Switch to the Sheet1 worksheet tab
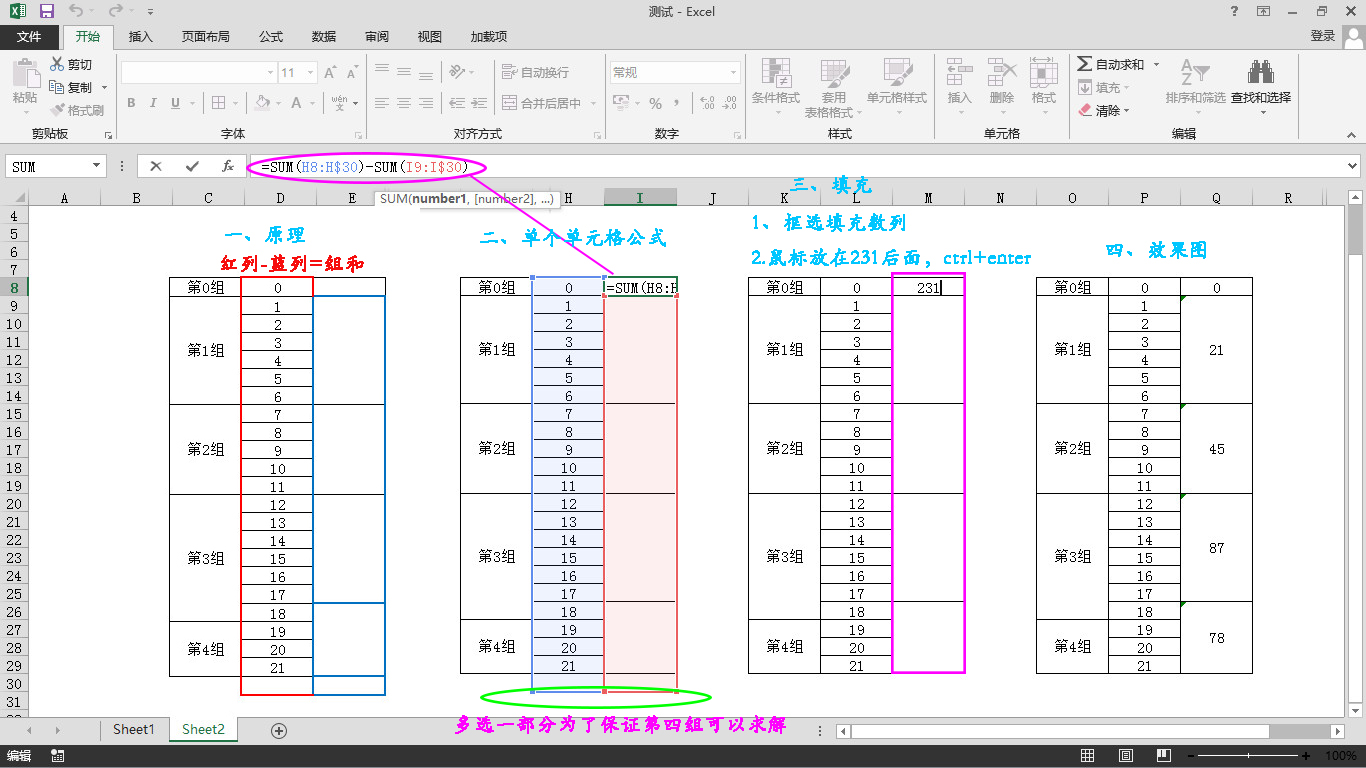This screenshot has width=1366, height=768. point(134,730)
